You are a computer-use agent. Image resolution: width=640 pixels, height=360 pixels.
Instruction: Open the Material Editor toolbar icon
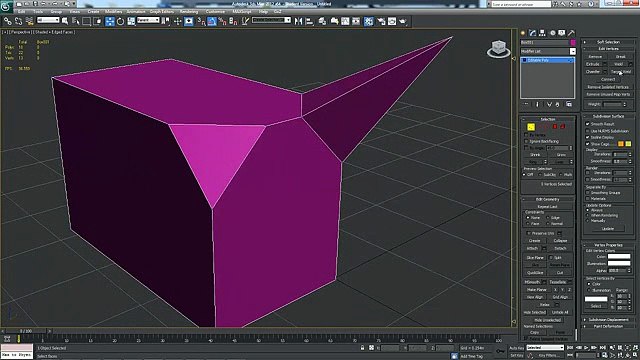coord(369,21)
